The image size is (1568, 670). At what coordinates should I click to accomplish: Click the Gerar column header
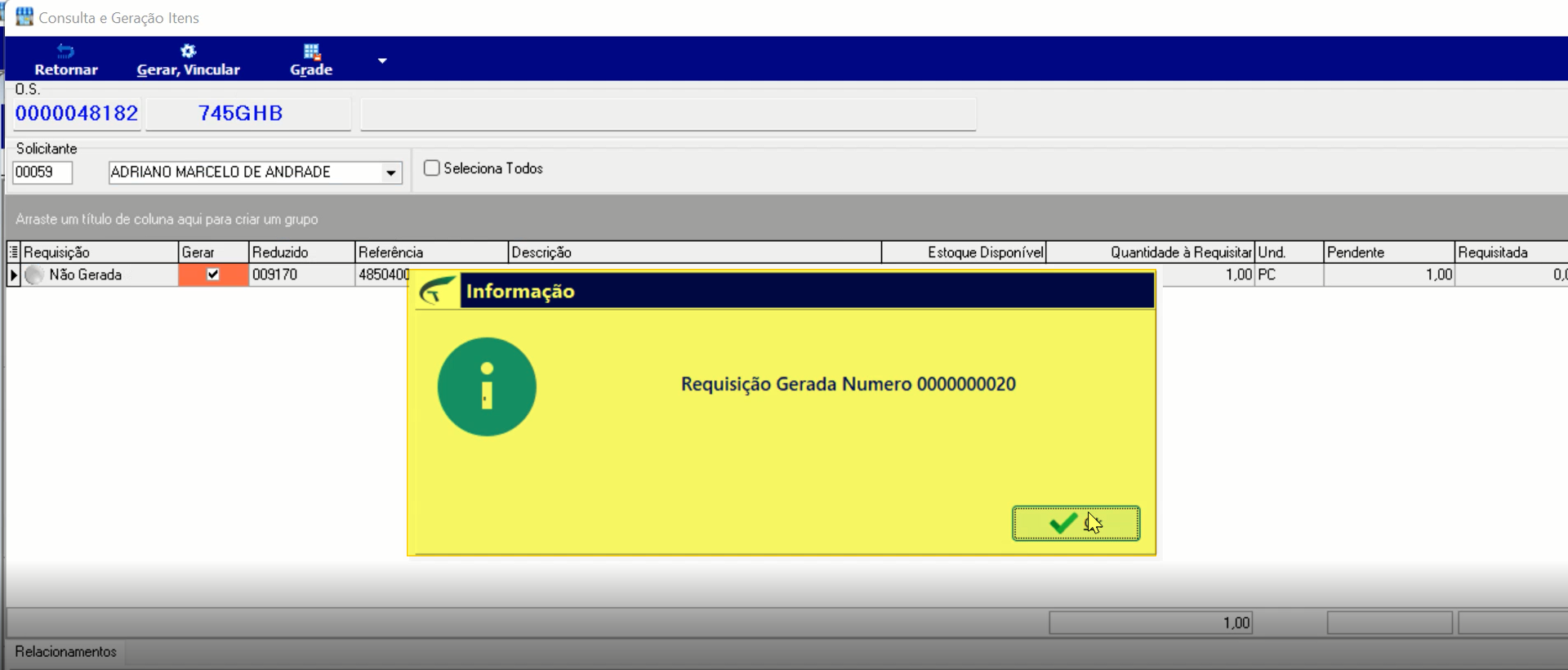click(x=213, y=252)
